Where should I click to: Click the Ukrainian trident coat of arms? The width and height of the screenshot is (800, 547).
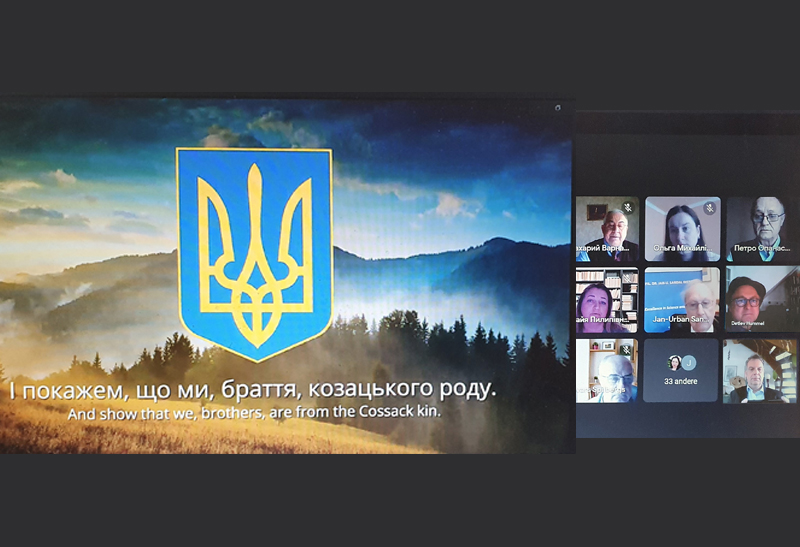[x=255, y=254]
